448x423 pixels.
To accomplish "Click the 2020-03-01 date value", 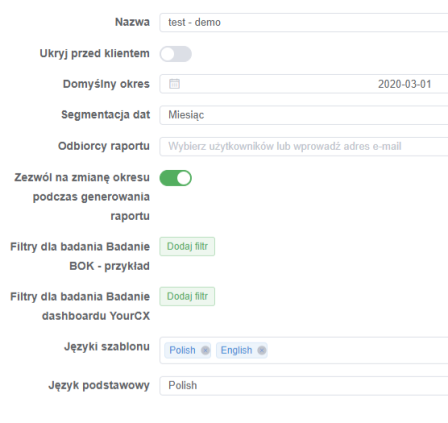I will 405,84.
